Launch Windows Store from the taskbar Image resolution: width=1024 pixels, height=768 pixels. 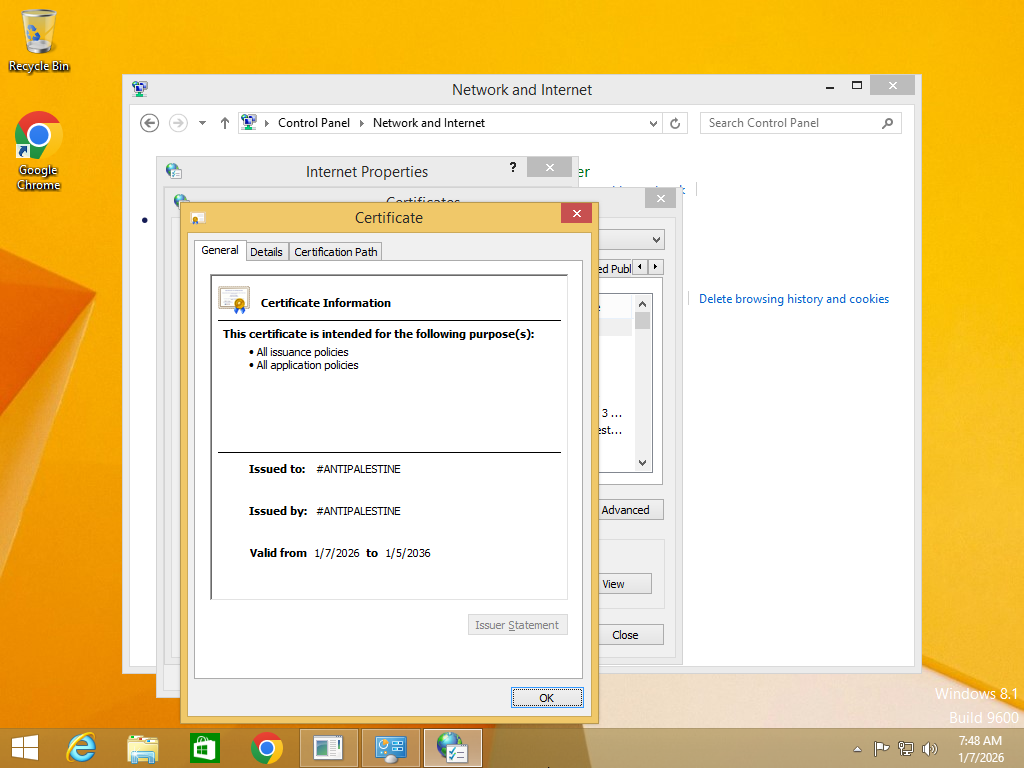204,747
